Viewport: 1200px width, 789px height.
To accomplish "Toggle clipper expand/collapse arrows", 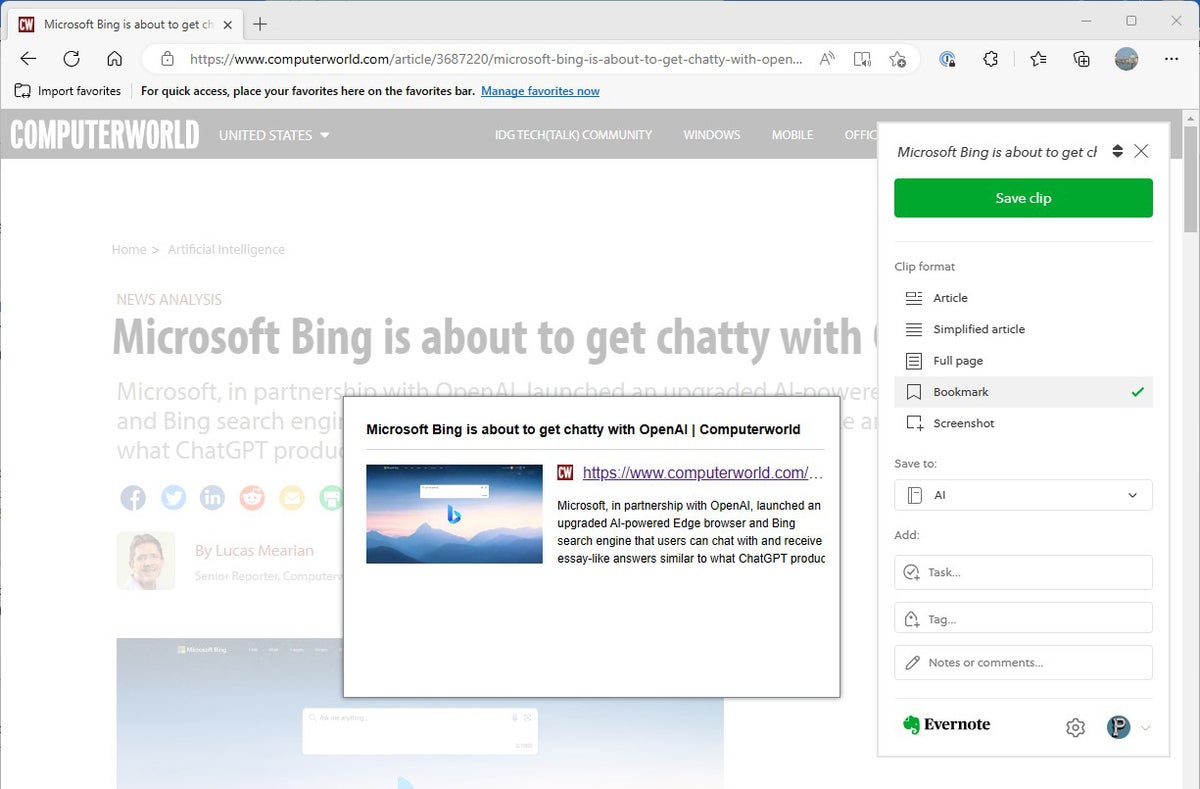I will (1117, 152).
